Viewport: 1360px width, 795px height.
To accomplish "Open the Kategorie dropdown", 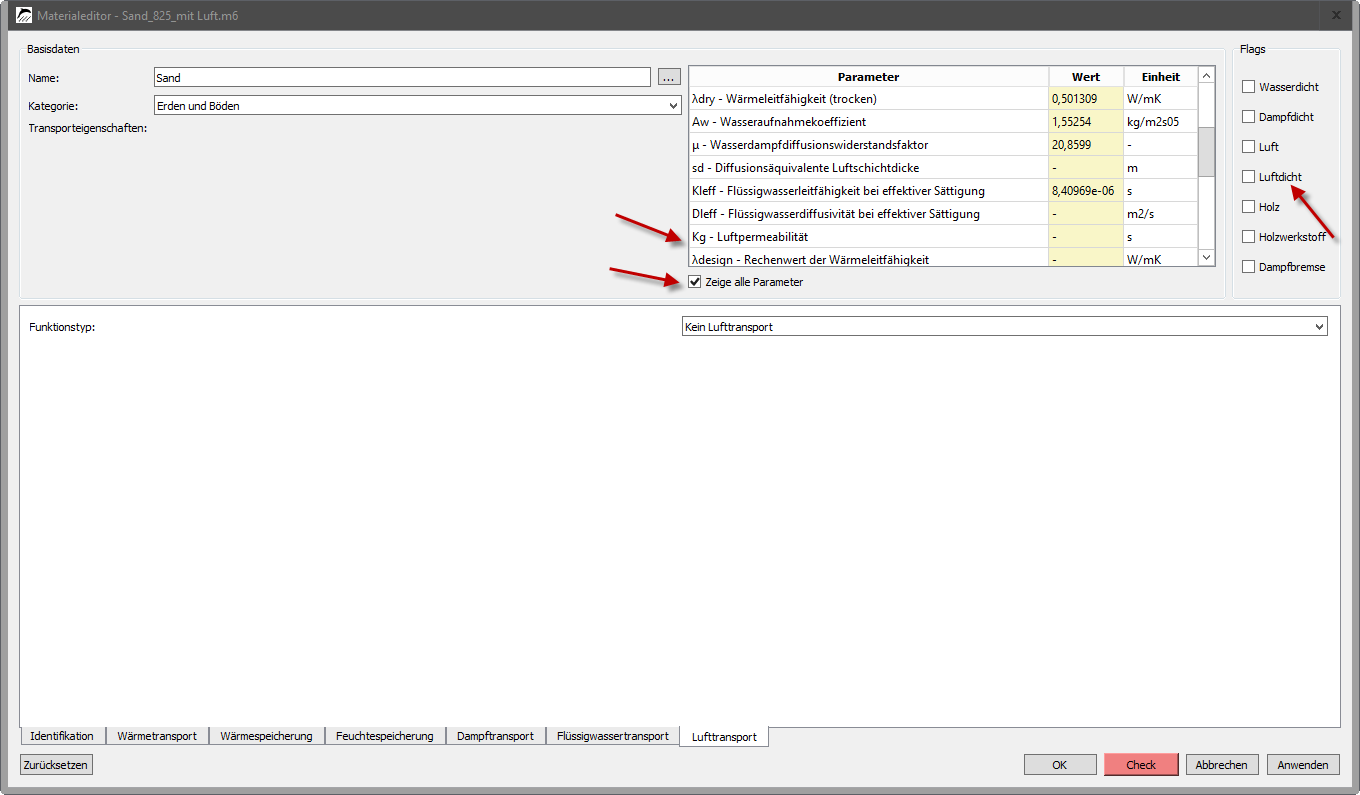I will (417, 105).
